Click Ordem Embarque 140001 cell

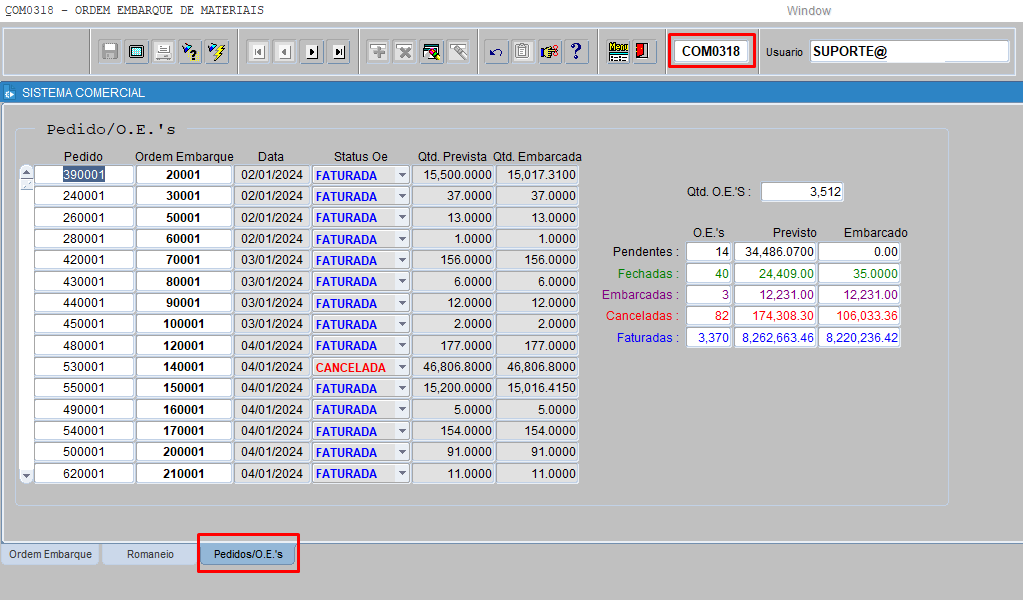pyautogui.click(x=183, y=367)
